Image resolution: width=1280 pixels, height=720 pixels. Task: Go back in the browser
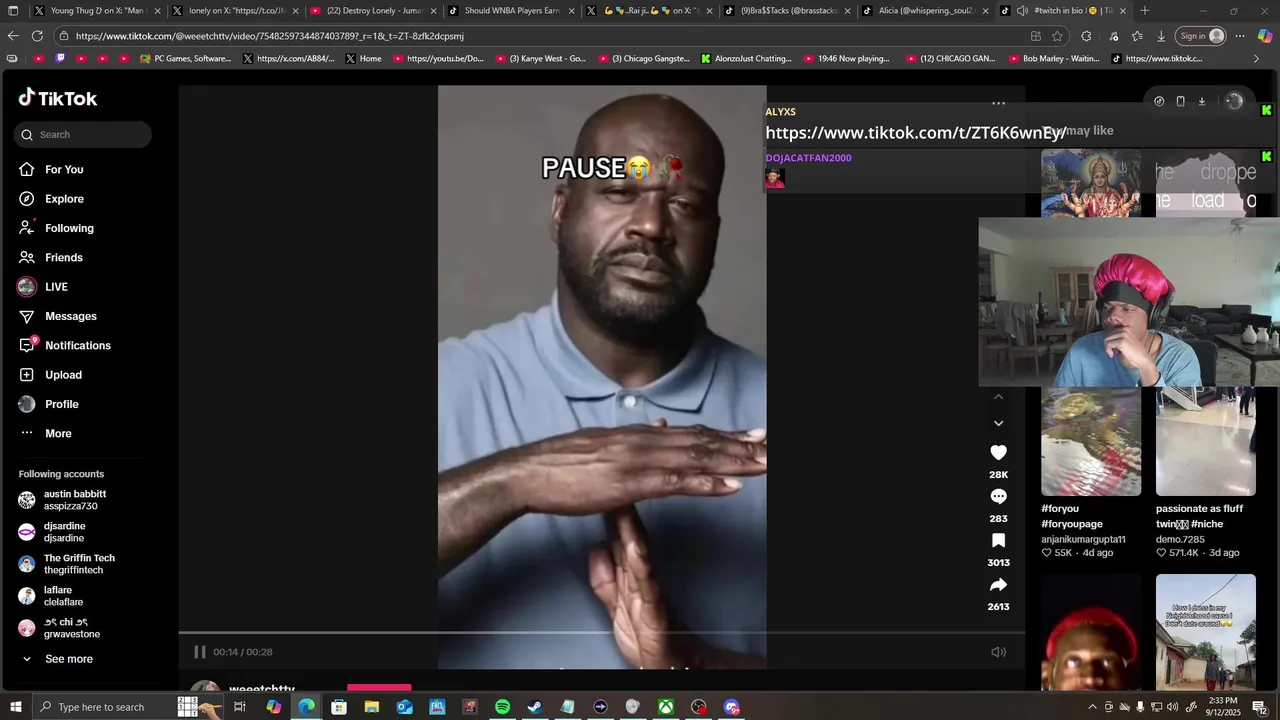click(x=13, y=36)
